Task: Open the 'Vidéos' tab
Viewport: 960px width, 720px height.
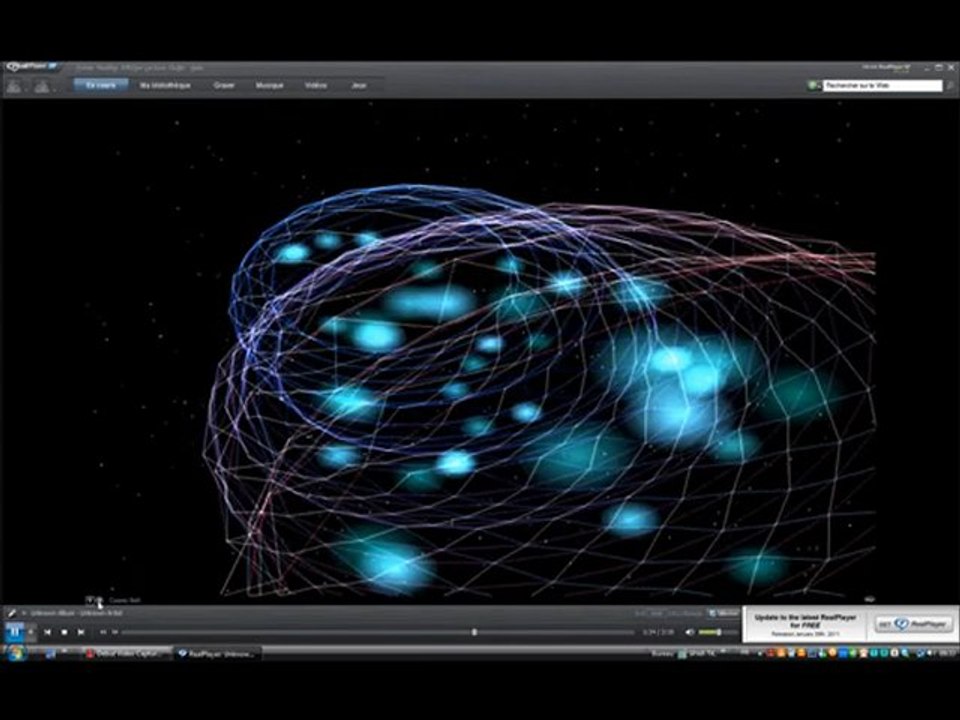Action: 316,85
